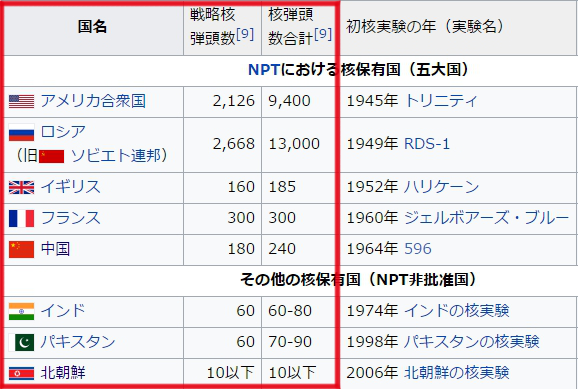578x389 pixels.
Task: Open the NPT link in section heading
Action: [264, 69]
